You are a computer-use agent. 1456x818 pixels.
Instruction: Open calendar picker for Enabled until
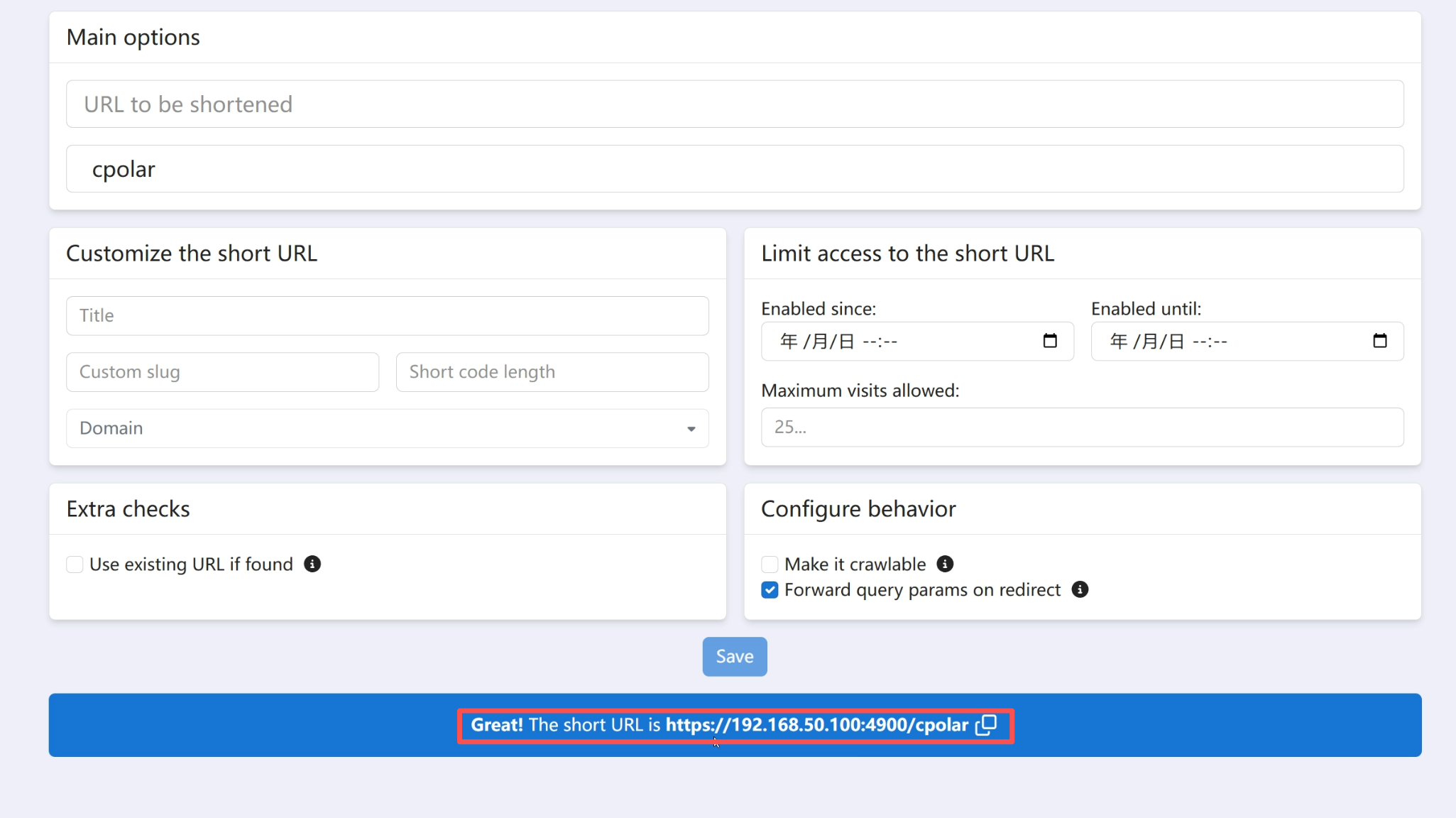tap(1379, 342)
